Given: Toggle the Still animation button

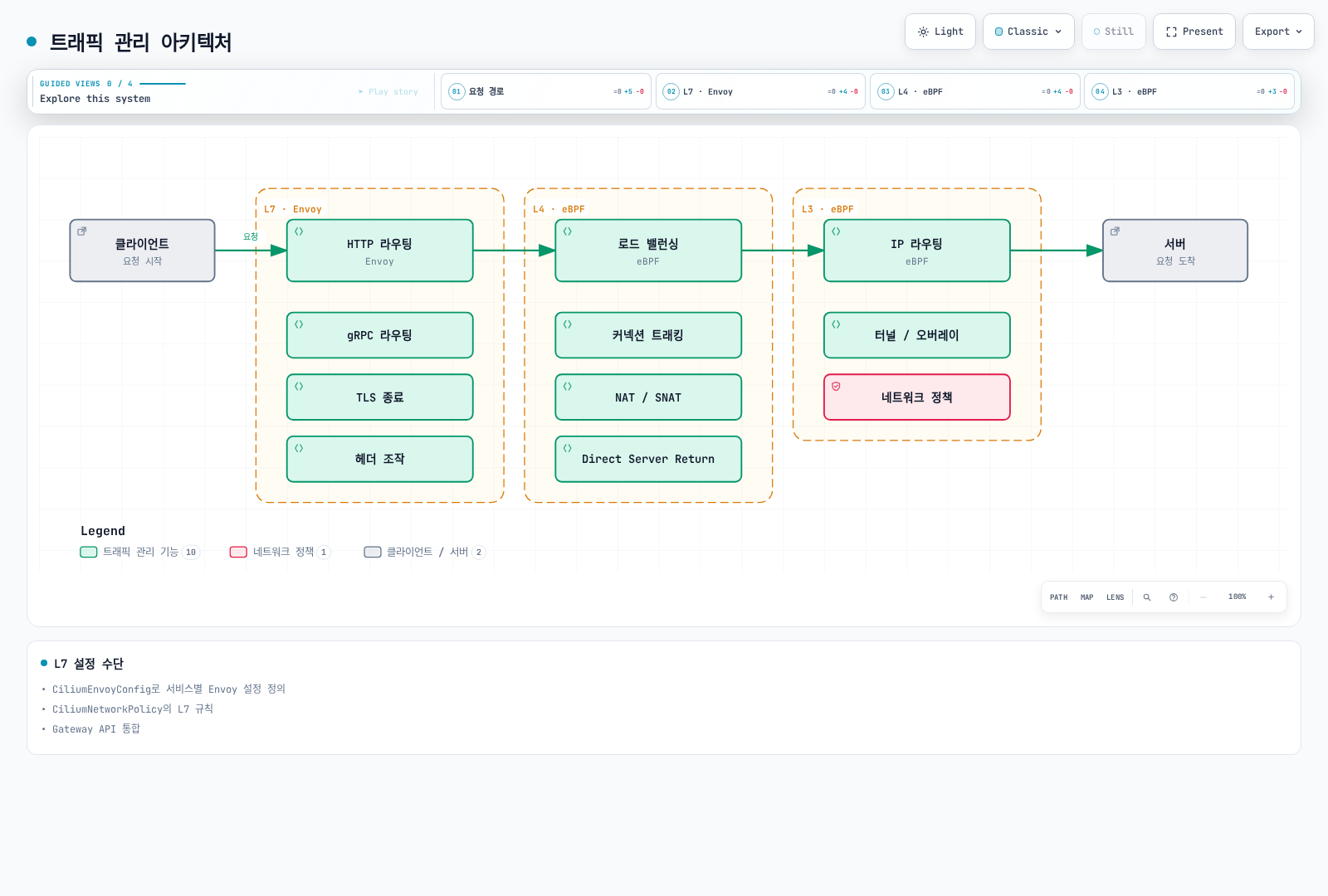Looking at the screenshot, I should point(1114,32).
